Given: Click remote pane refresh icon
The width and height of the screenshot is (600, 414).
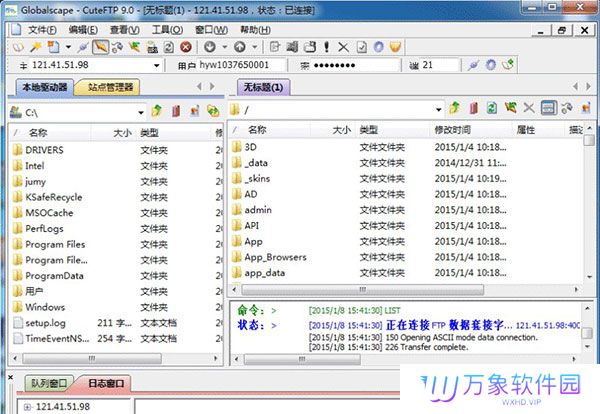Looking at the screenshot, I should pyautogui.click(x=492, y=108).
